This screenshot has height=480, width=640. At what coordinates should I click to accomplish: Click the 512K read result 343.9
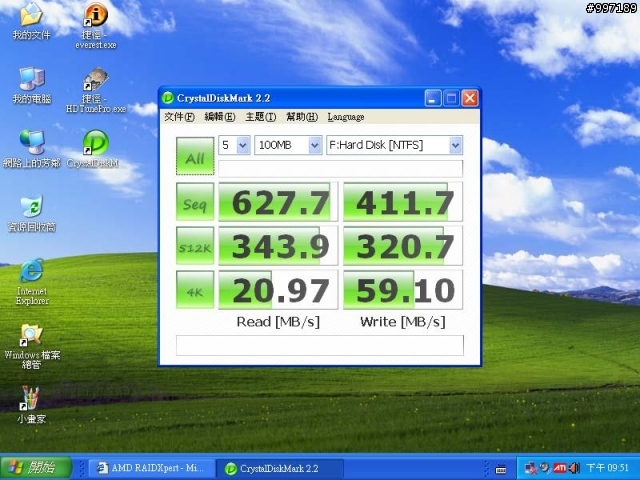tap(278, 246)
